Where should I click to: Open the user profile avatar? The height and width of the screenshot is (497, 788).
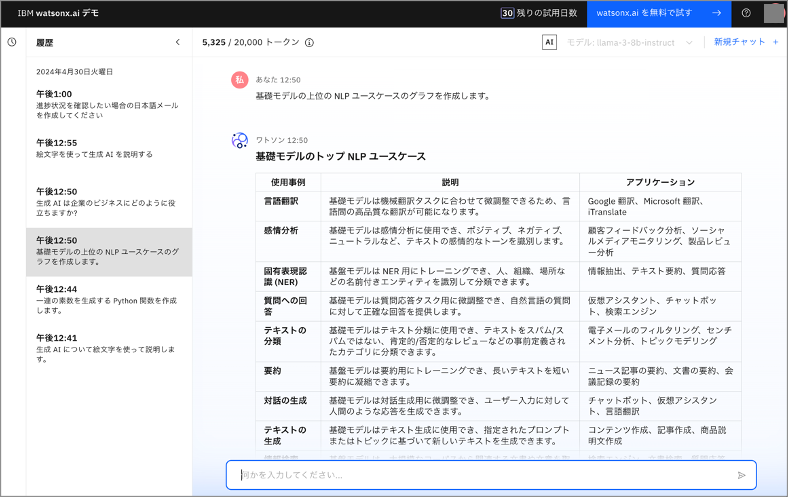[x=773, y=13]
